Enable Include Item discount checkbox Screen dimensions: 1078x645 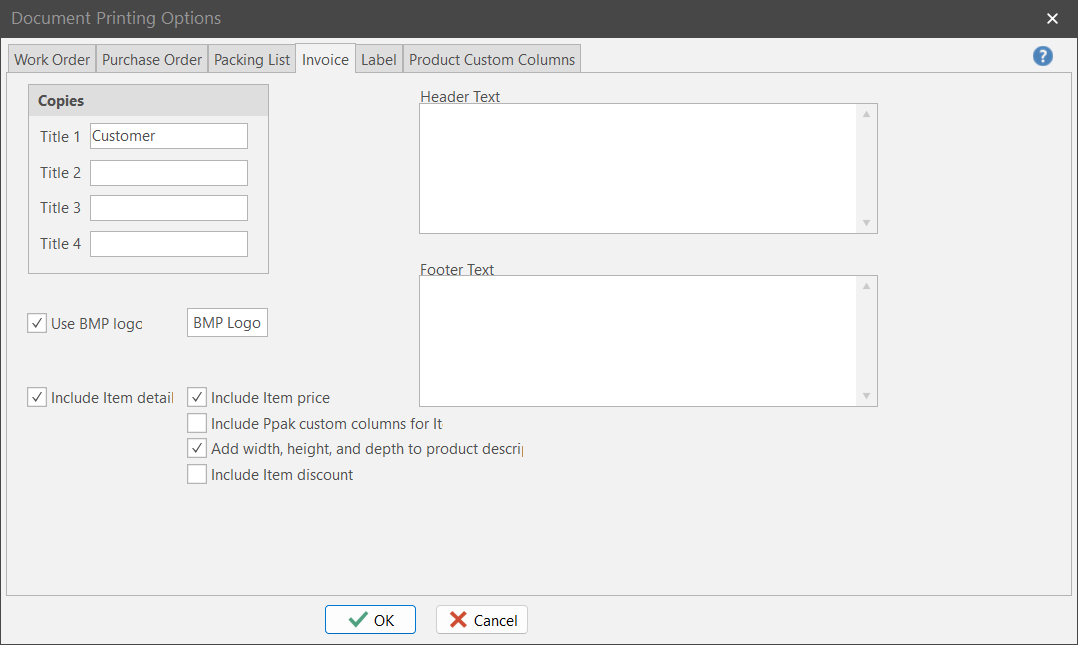[197, 475]
